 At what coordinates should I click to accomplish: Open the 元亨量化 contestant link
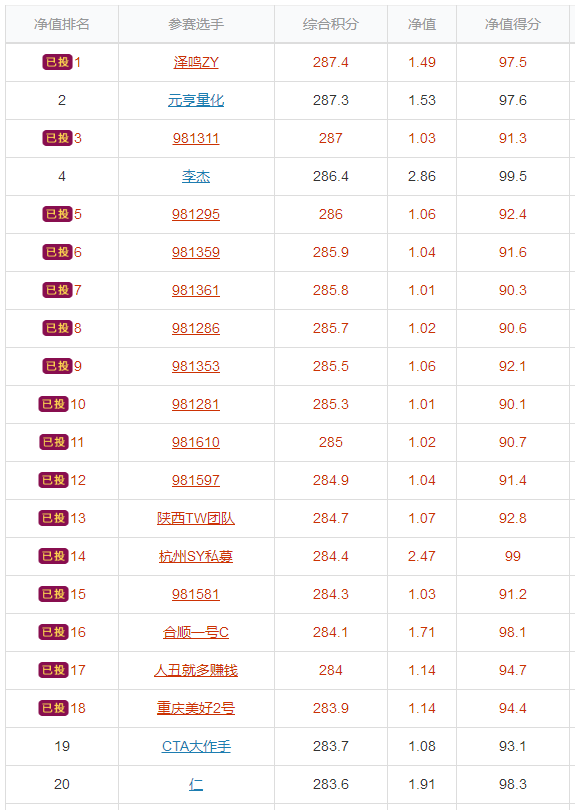coord(196,100)
